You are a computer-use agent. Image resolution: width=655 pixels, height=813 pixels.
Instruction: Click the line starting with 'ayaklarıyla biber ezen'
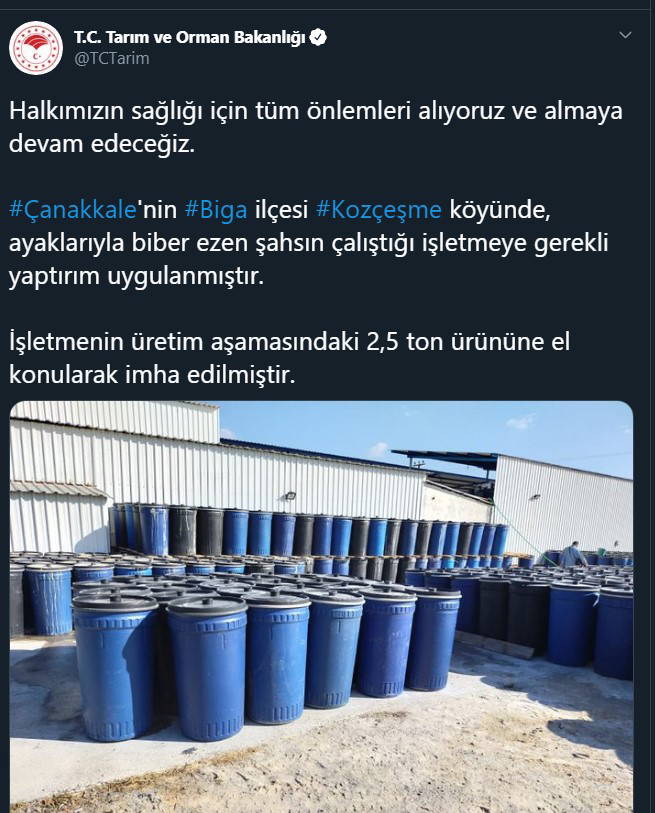click(309, 243)
